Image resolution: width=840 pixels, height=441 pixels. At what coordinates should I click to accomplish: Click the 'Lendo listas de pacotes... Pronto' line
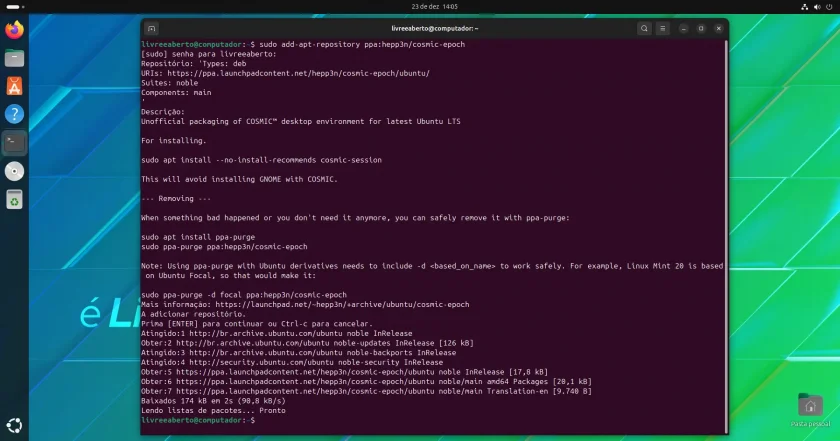click(213, 410)
